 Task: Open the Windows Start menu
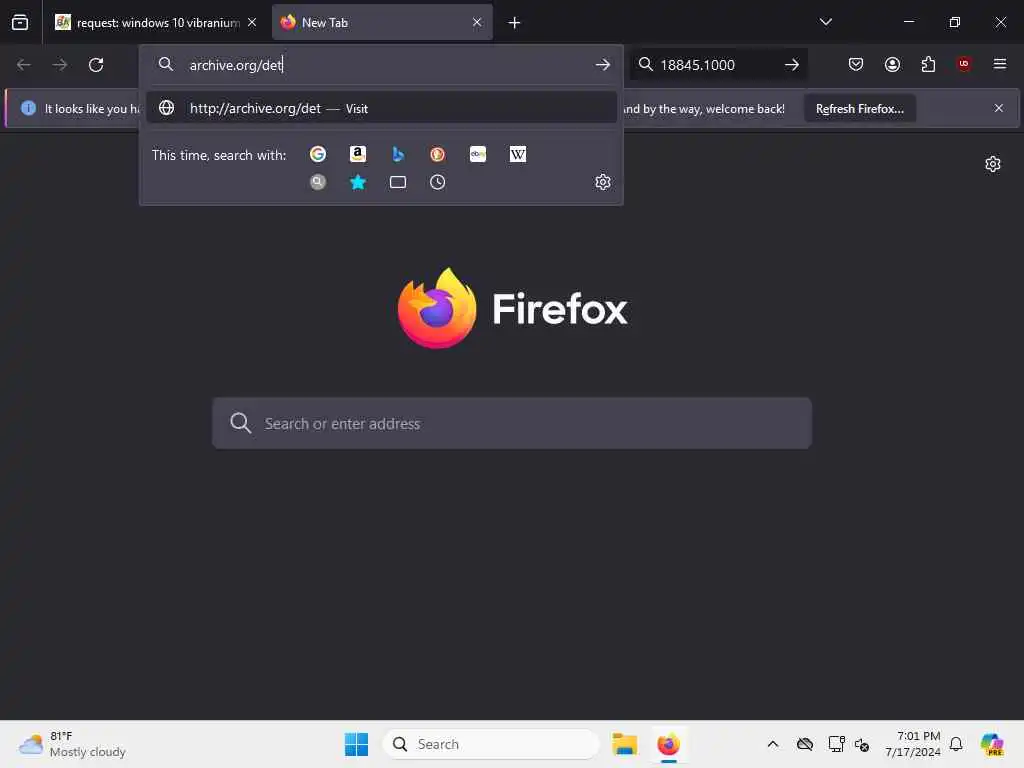[356, 744]
